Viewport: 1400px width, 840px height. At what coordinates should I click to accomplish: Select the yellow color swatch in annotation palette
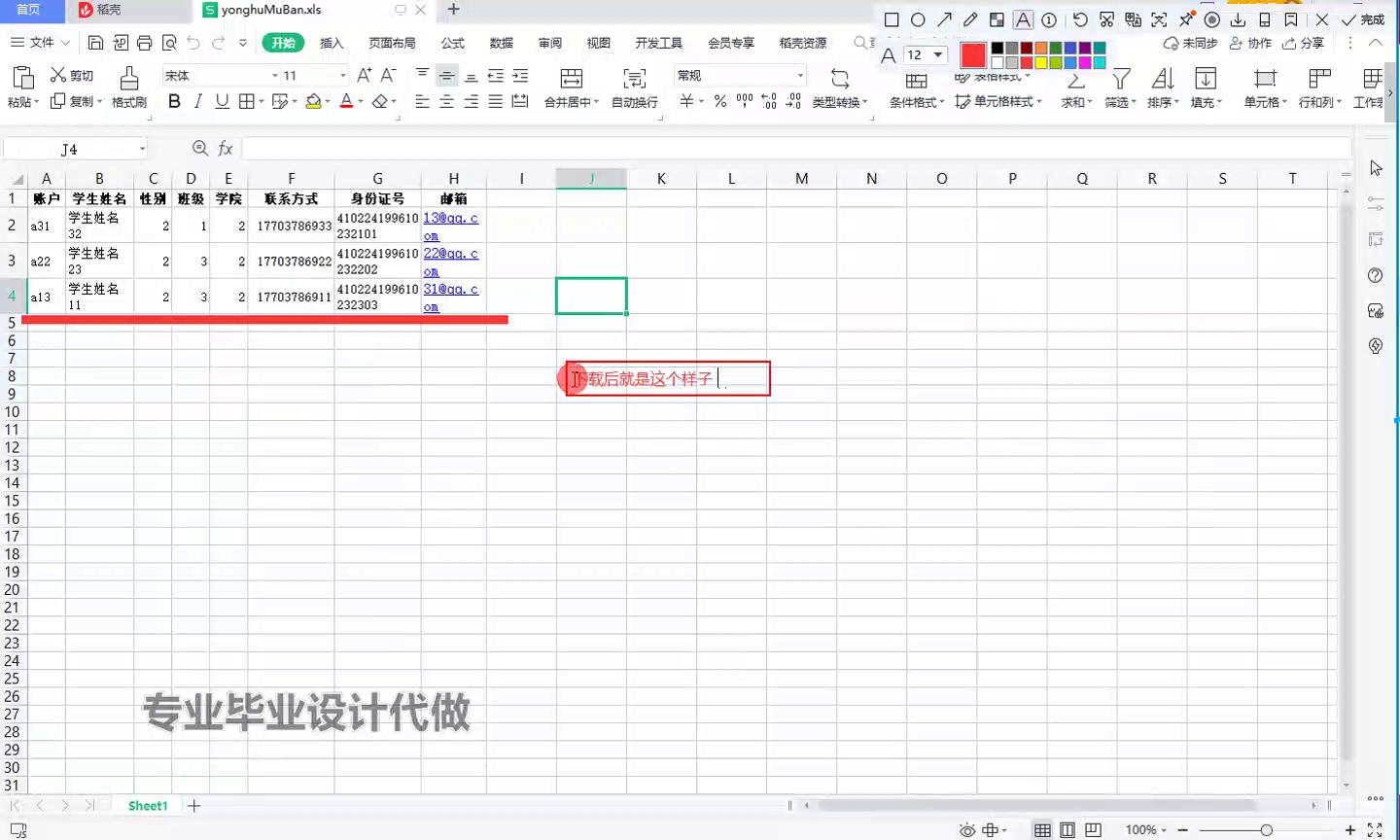point(1040,63)
